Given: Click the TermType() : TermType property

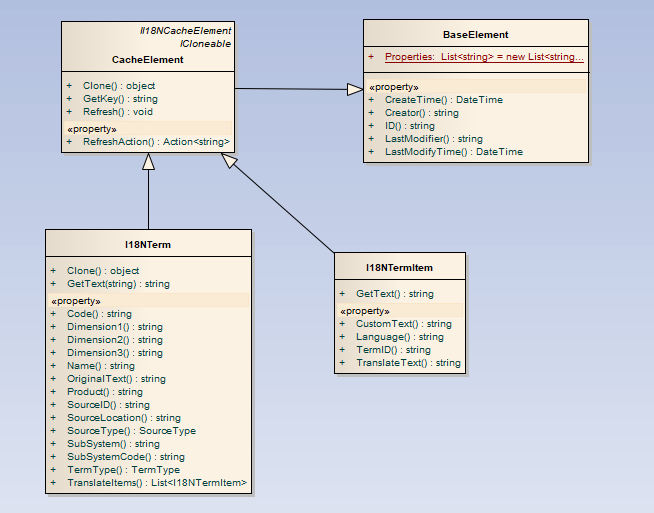Looking at the screenshot, I should tap(123, 470).
